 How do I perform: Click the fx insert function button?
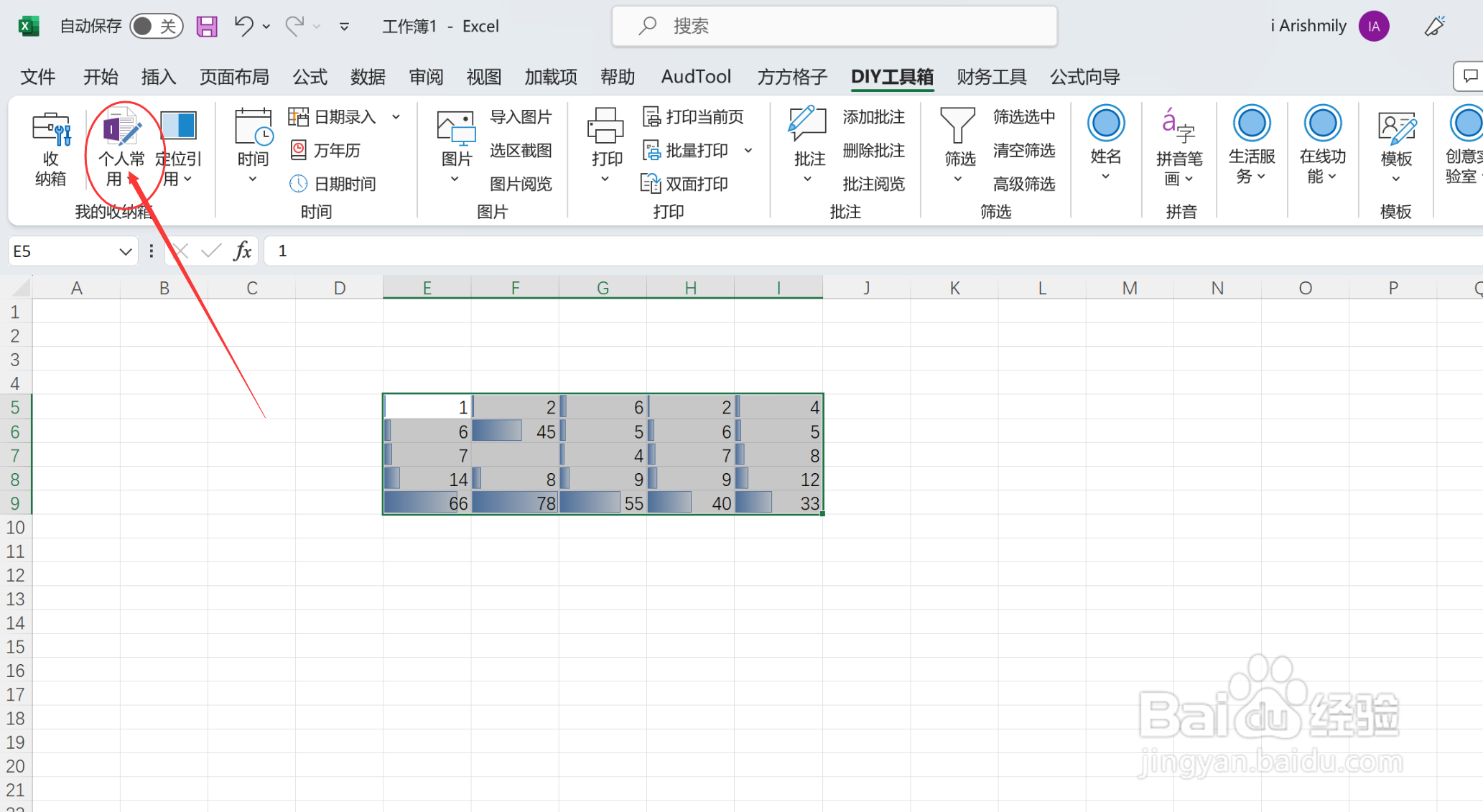pos(242,251)
